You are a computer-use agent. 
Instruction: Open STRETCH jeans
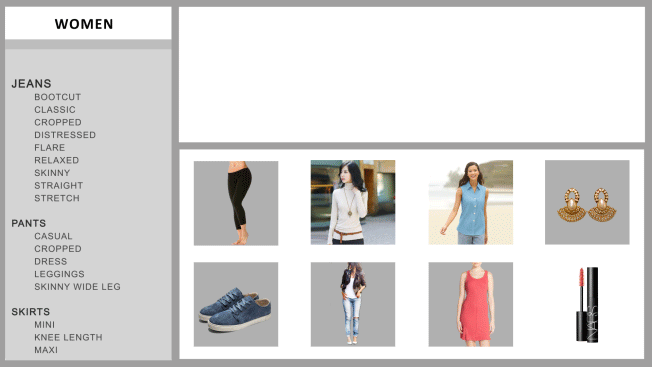point(57,198)
